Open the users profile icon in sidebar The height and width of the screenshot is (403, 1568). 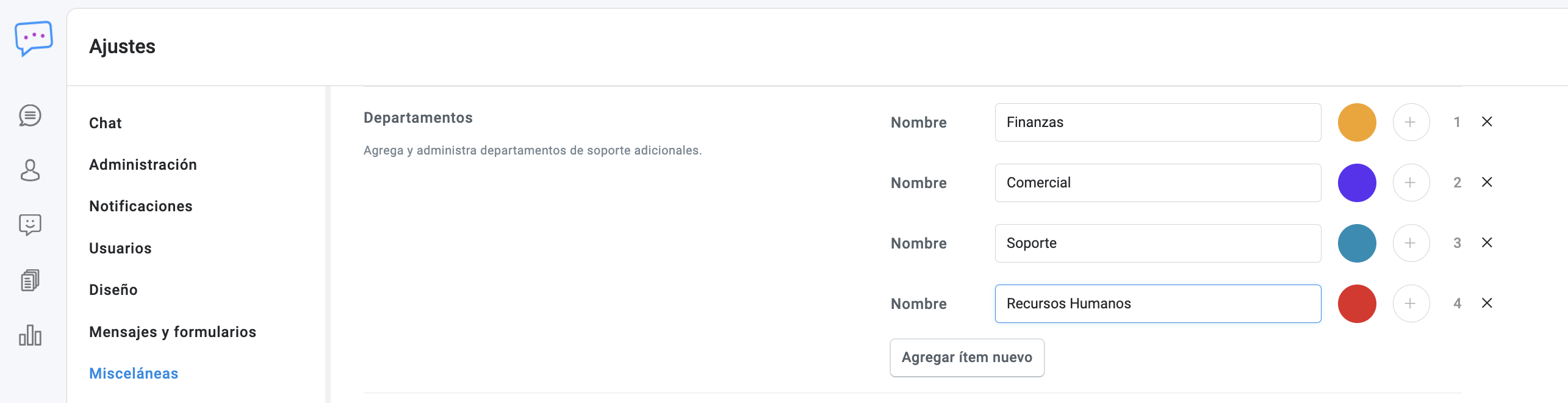(x=30, y=170)
